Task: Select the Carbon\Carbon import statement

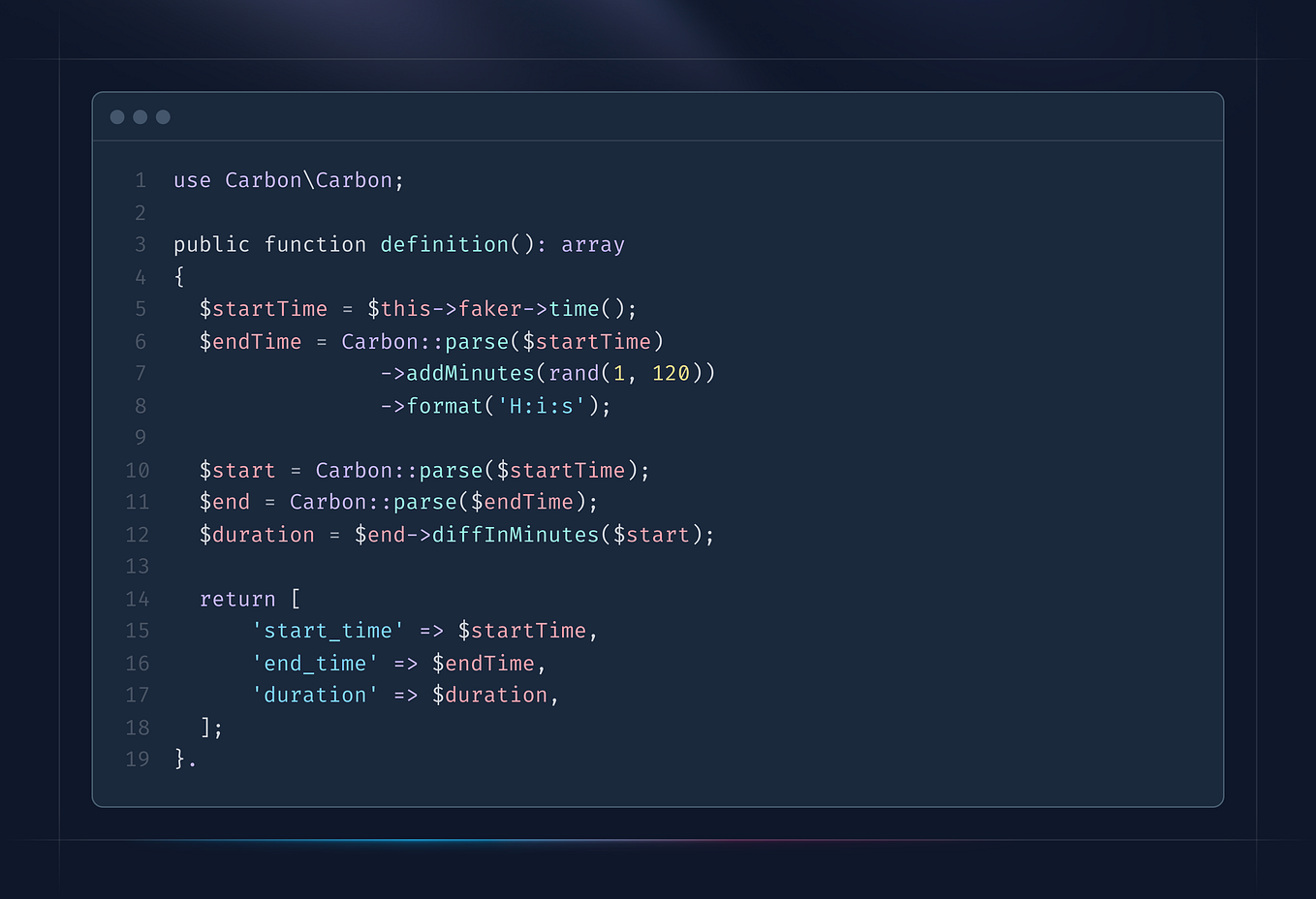Action: (x=289, y=179)
